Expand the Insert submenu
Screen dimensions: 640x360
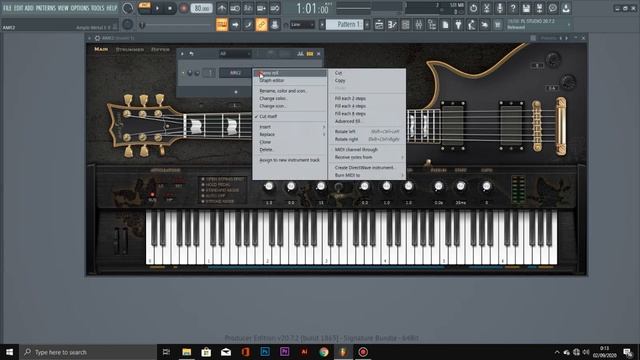coord(289,127)
